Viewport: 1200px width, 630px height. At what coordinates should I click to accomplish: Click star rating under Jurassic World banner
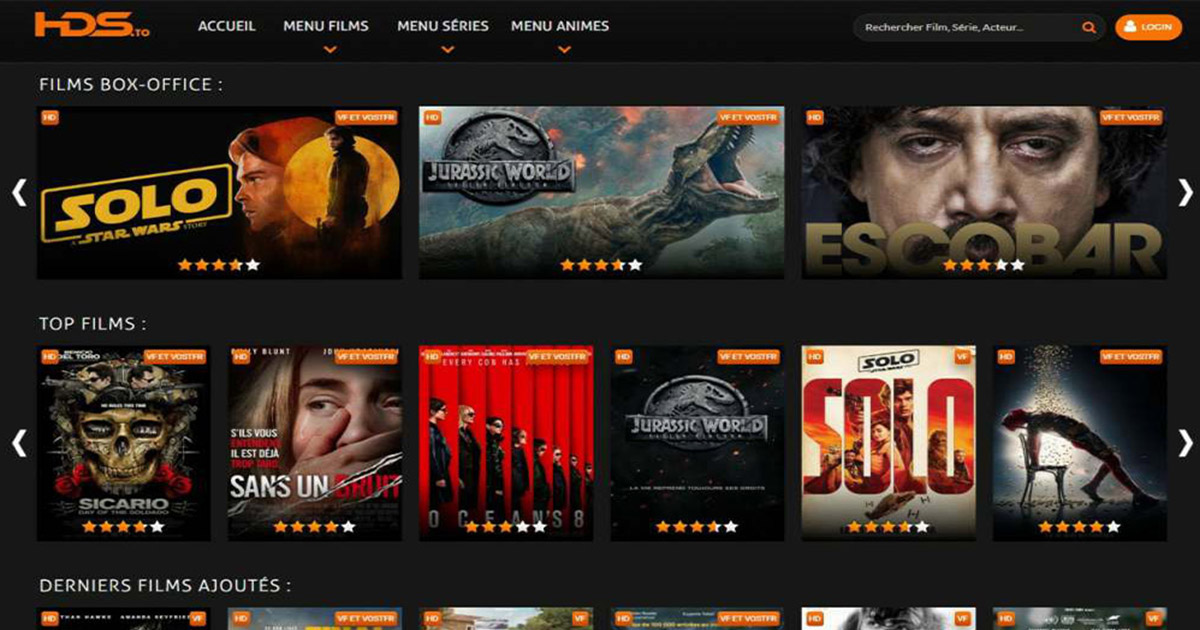600,265
